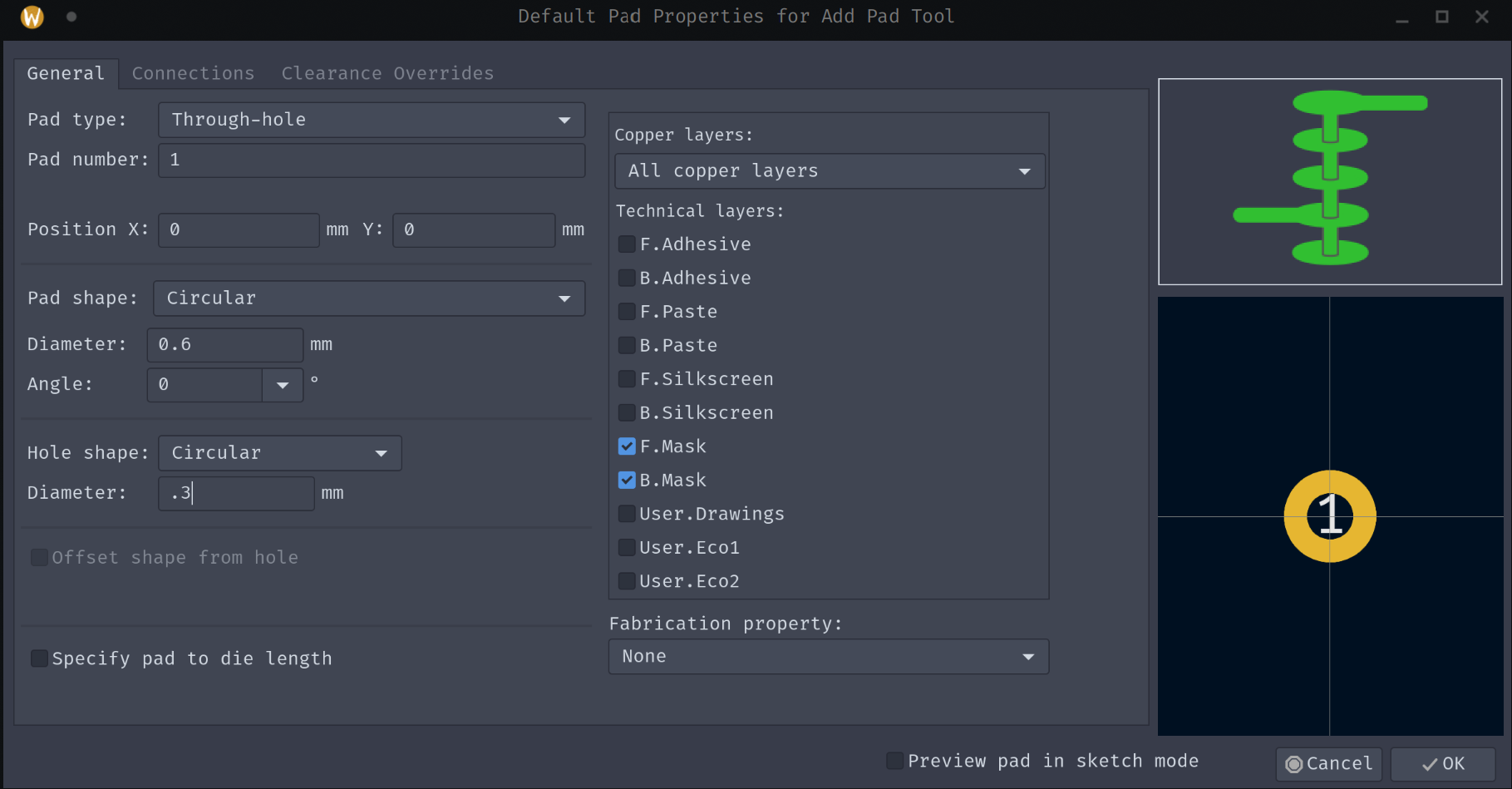Viewport: 1512px width, 789px height.
Task: Minimize the Pad Properties dialog
Action: [1401, 17]
